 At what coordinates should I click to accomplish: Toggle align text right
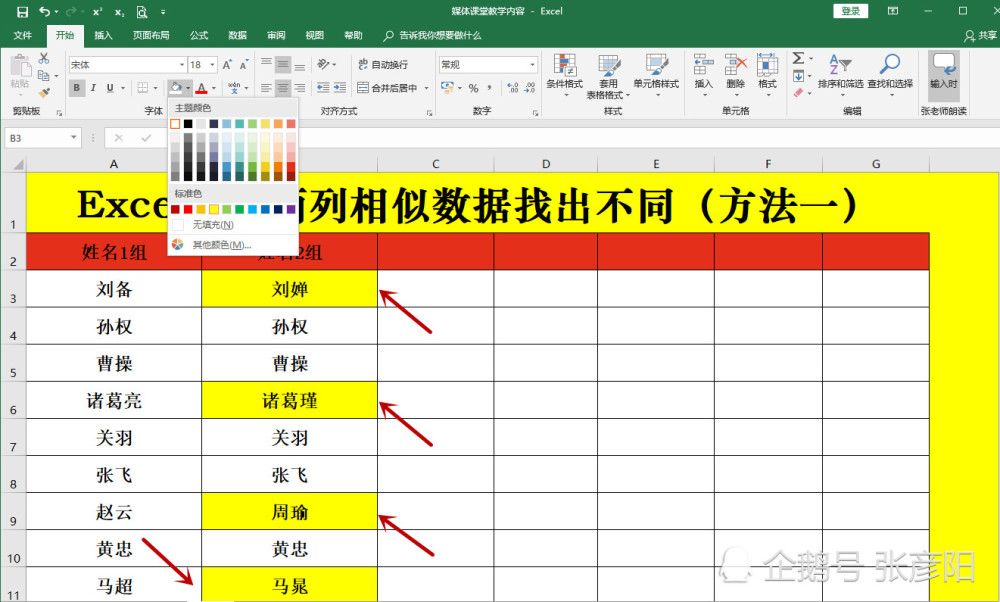click(299, 87)
